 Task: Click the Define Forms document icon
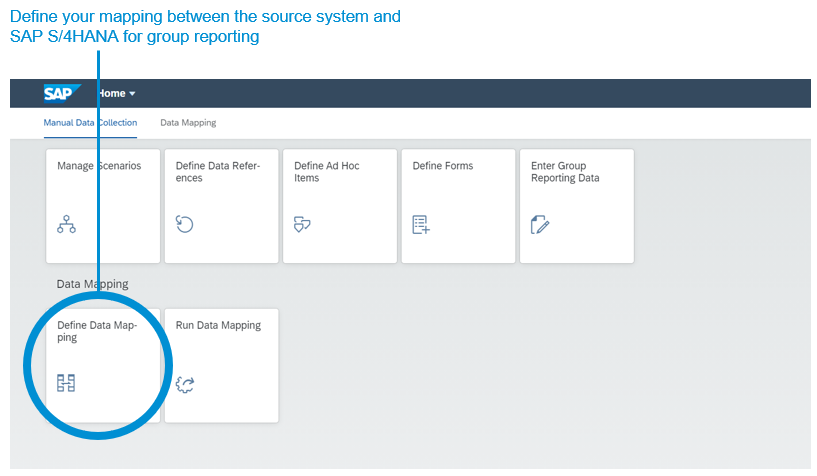point(421,224)
